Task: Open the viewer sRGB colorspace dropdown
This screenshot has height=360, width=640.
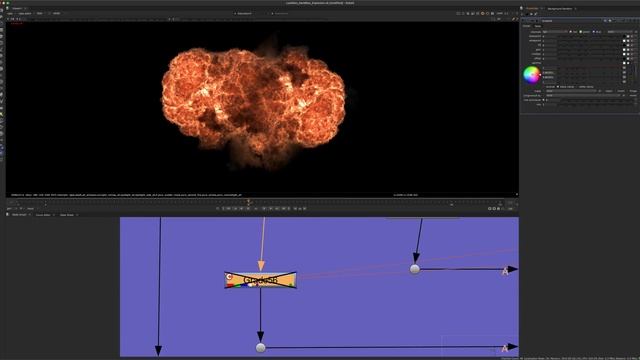Action: coord(56,13)
